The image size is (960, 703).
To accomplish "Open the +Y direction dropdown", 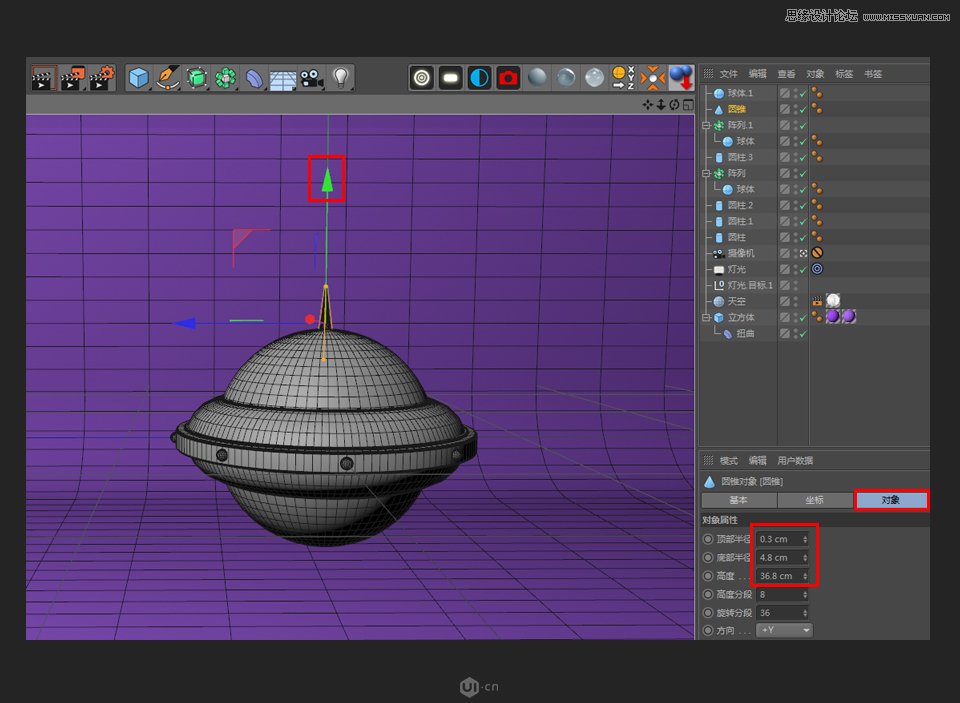I will pos(784,630).
